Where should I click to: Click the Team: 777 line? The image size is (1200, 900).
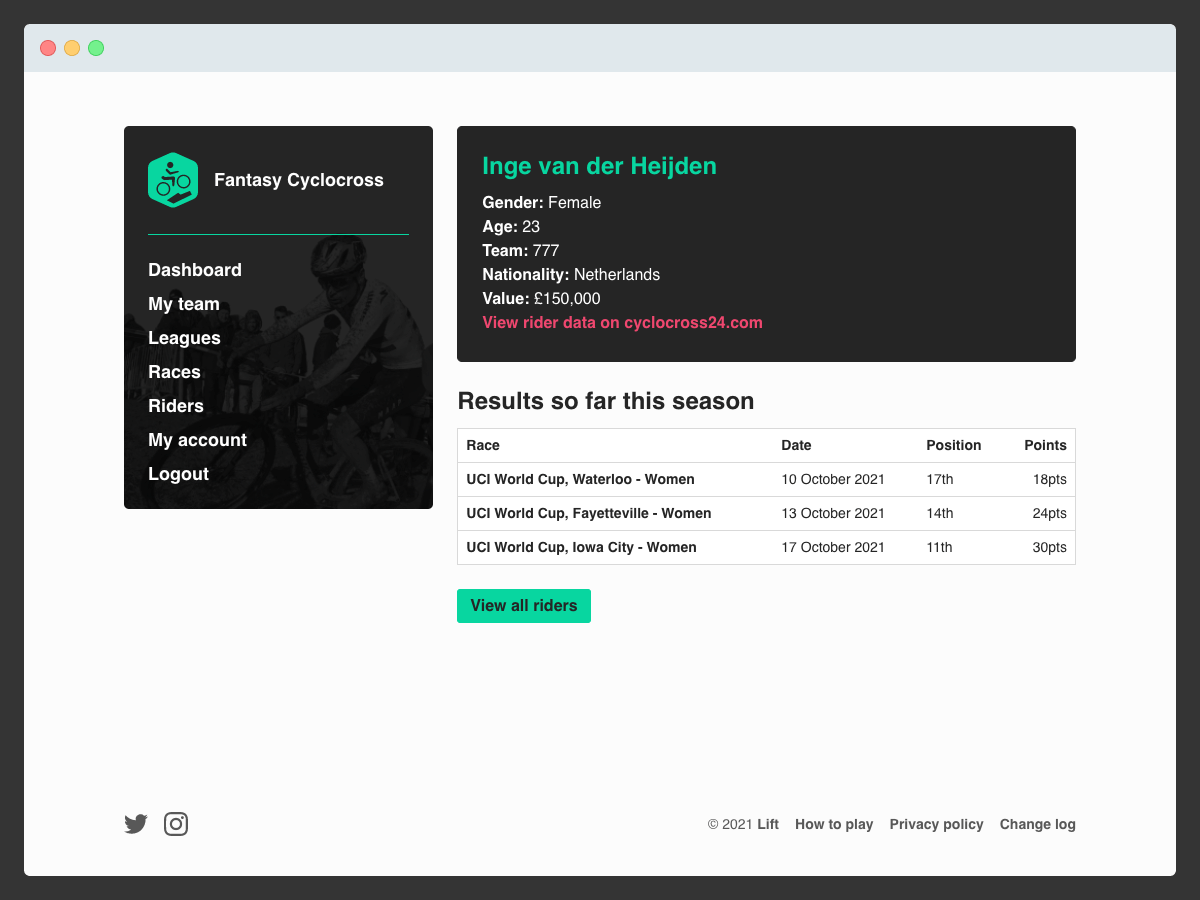pyautogui.click(x=520, y=251)
